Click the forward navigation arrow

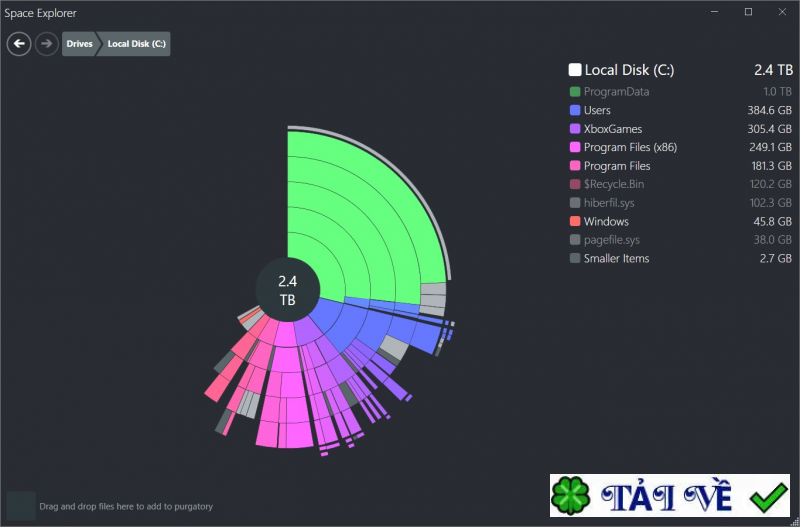click(x=46, y=44)
